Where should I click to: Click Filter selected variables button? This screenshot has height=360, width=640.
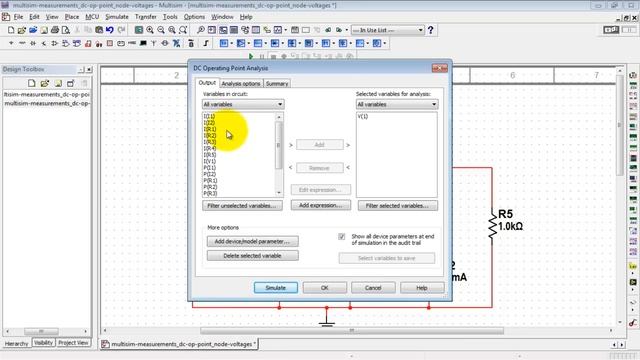point(398,206)
